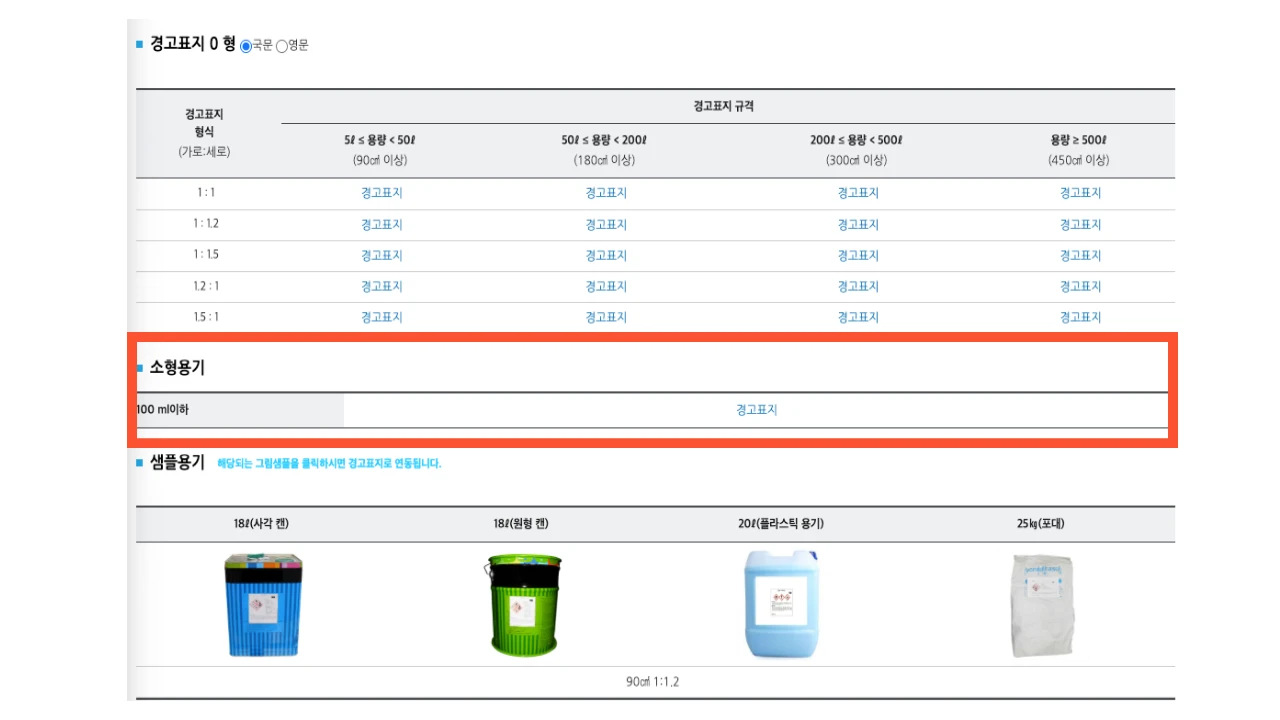Screen dimensions: 1280x720
Task: Click the 18ℓ square can sample image
Action: 263,605
